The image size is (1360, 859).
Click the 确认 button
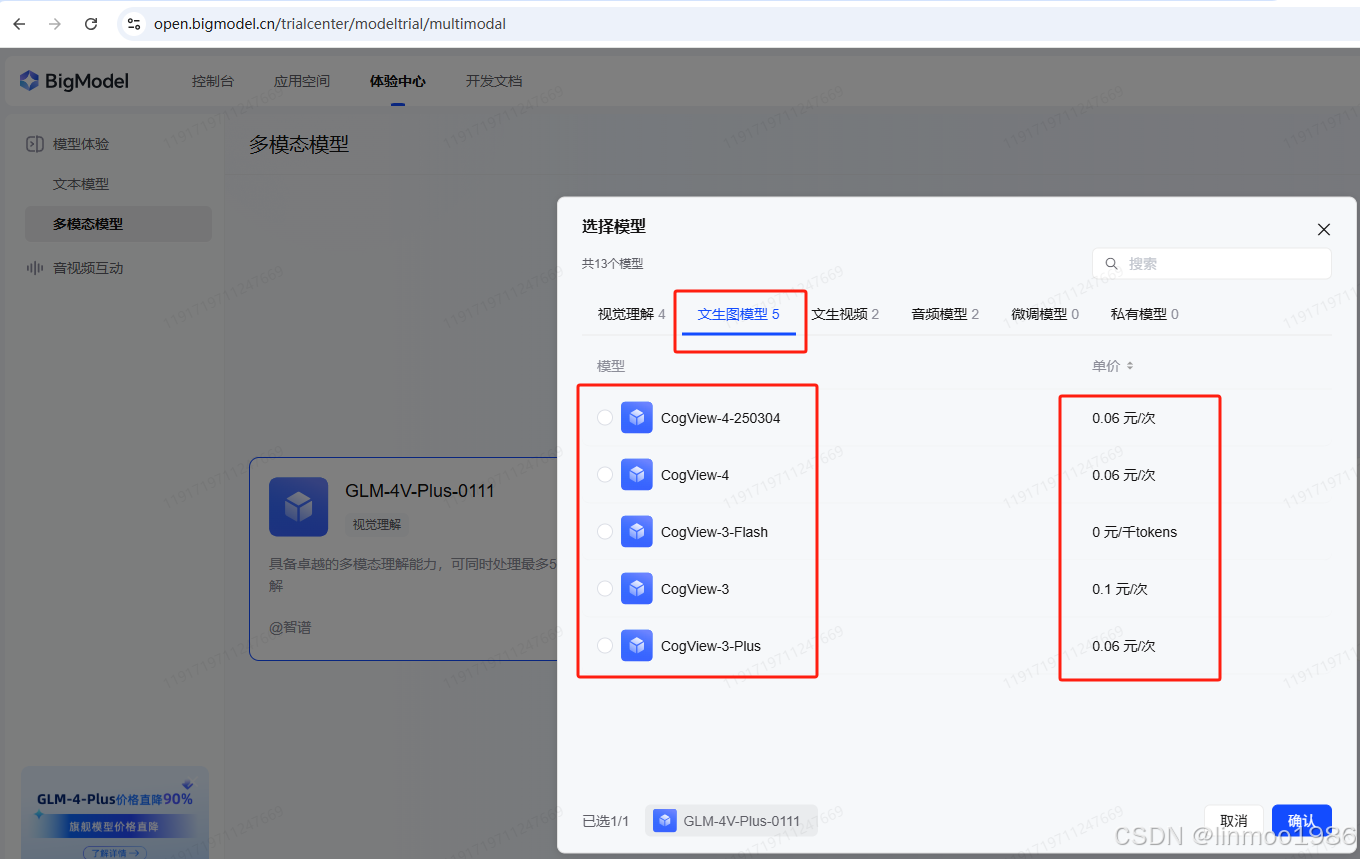1302,821
